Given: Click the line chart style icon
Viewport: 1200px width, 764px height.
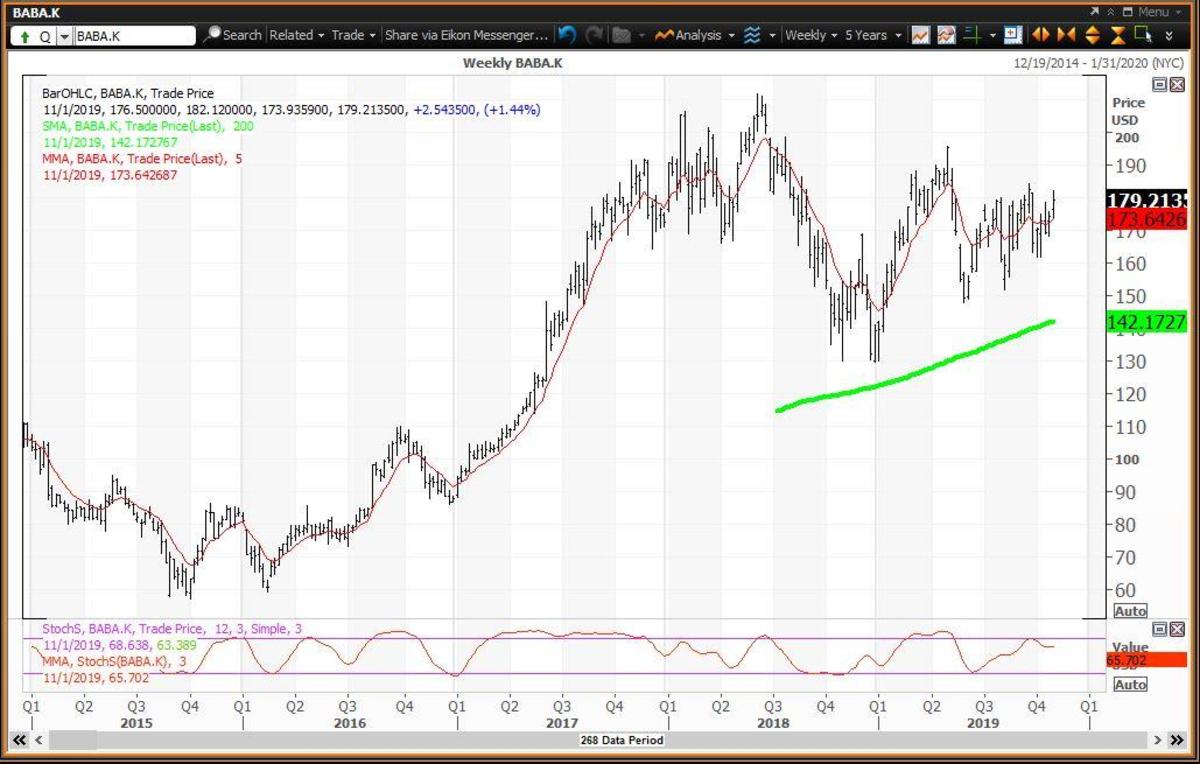Looking at the screenshot, I should coord(920,35).
